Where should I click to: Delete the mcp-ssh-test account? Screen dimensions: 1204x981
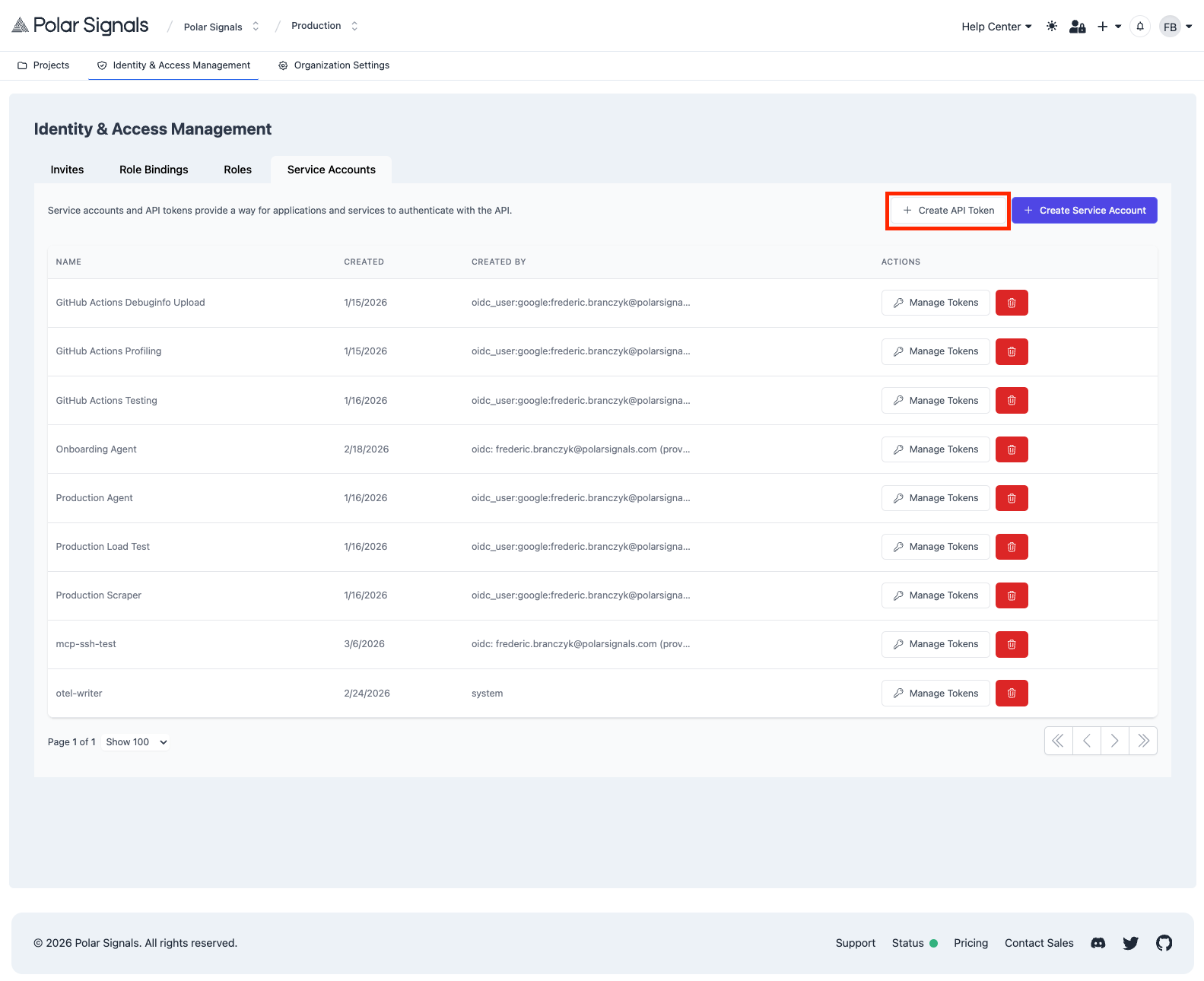pos(1012,644)
